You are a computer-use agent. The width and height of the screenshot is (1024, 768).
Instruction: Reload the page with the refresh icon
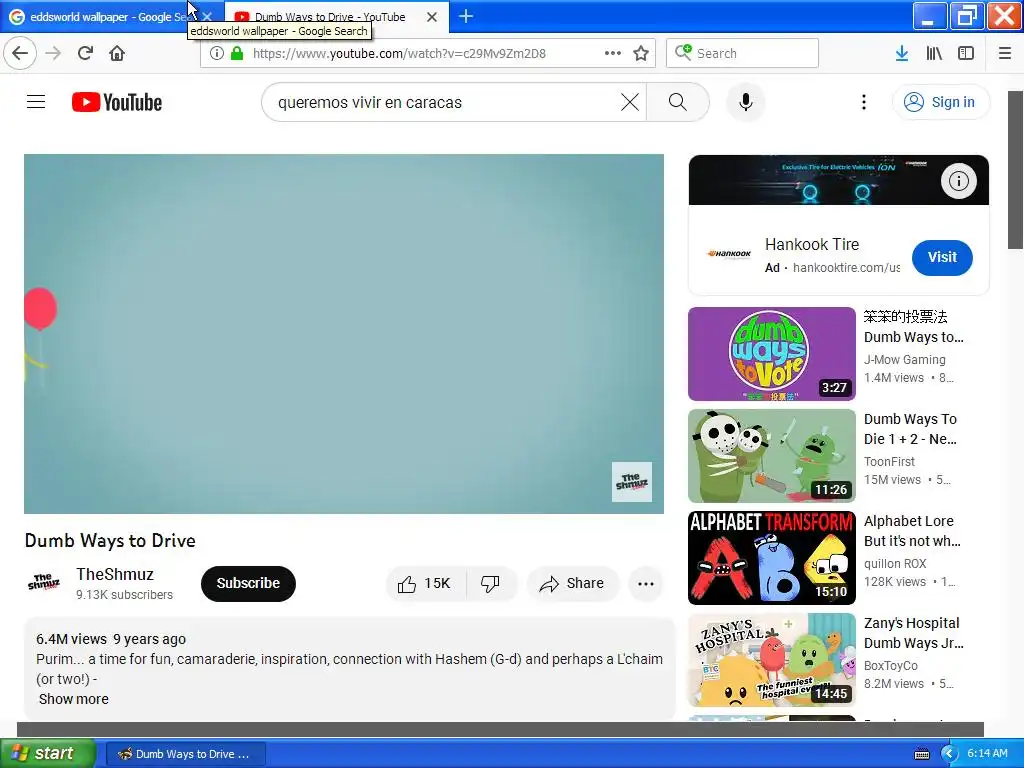pos(85,53)
